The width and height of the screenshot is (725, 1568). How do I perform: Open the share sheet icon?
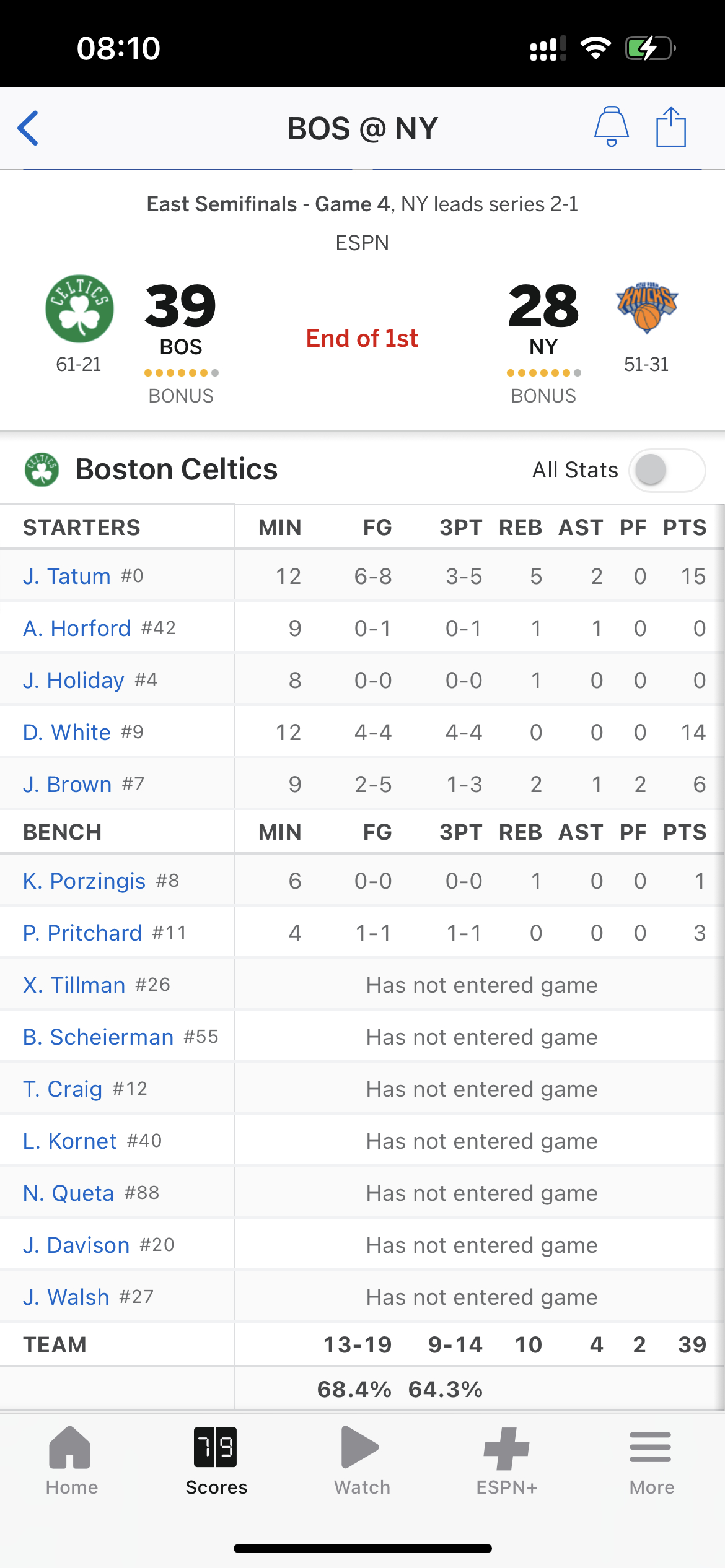(x=671, y=126)
